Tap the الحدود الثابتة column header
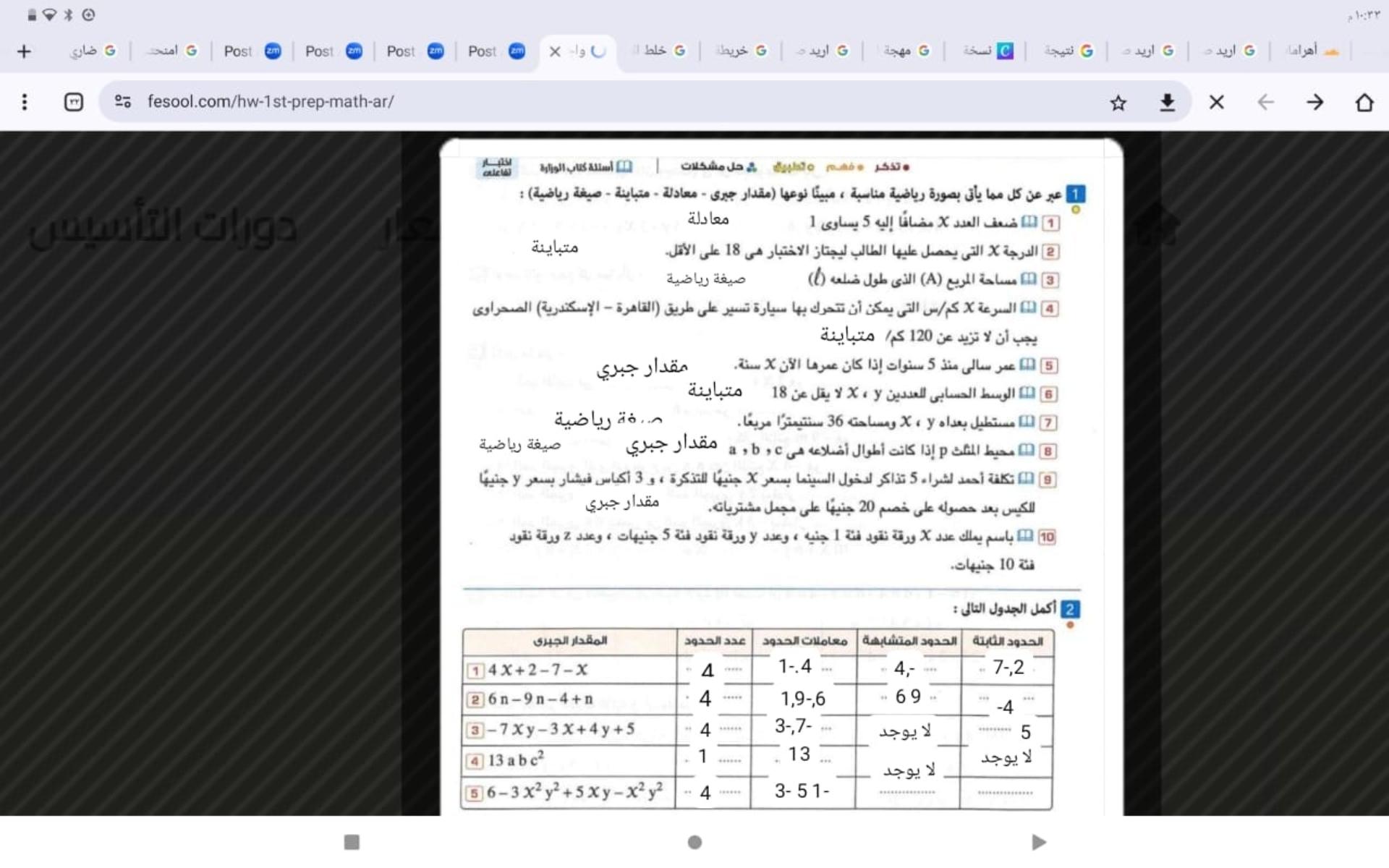Image resolution: width=1389 pixels, height=868 pixels. pyautogui.click(x=1007, y=641)
